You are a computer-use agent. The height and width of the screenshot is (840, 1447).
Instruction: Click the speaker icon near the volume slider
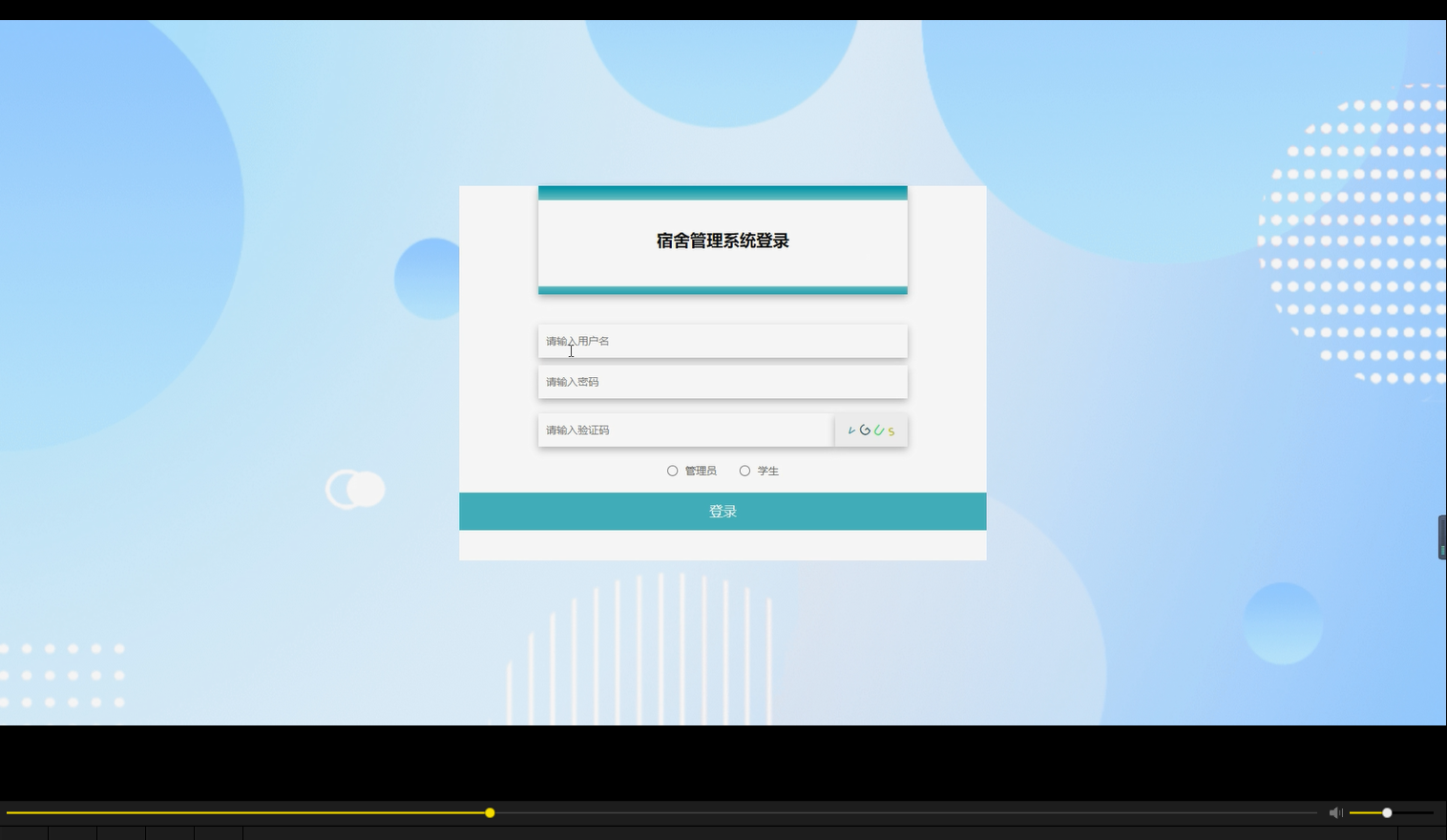click(x=1335, y=812)
